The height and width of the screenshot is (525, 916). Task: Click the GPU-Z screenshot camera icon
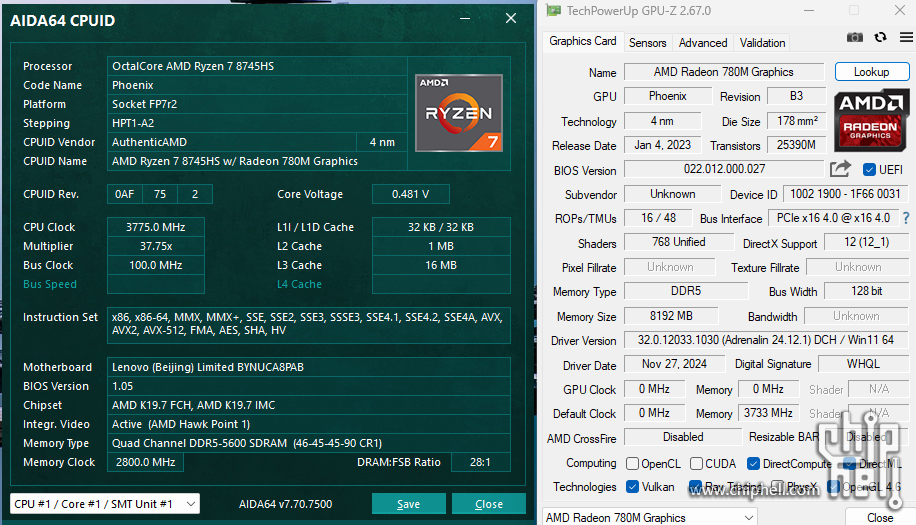(855, 37)
